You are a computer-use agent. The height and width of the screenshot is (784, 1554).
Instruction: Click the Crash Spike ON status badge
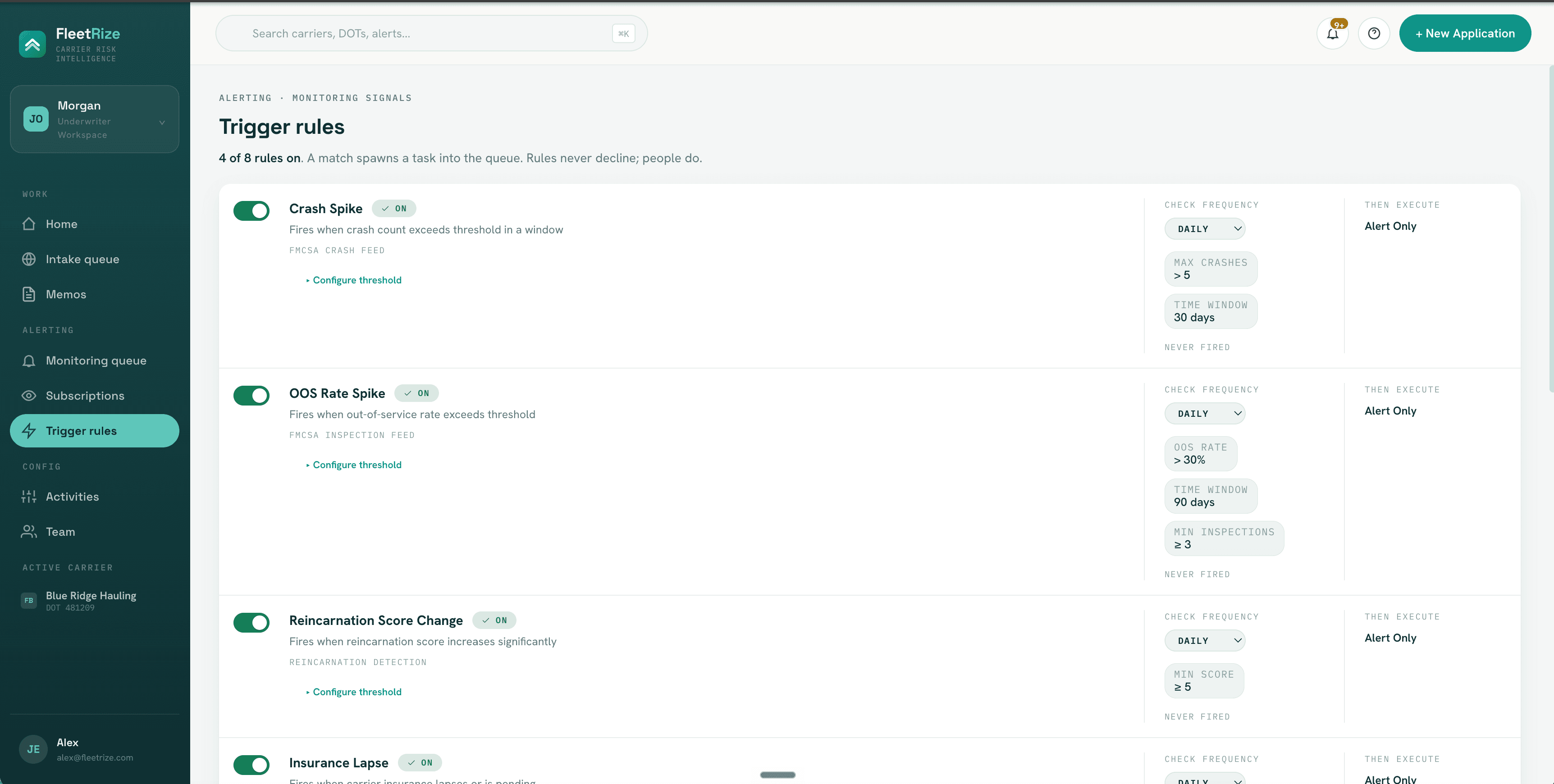coord(394,209)
